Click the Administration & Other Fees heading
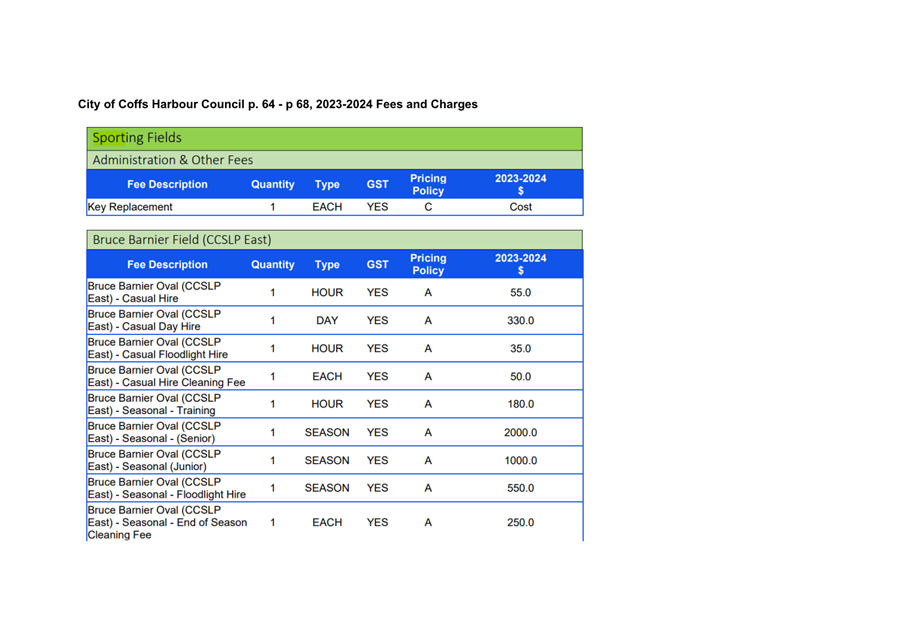This screenshot has width=907, height=641. (x=172, y=160)
